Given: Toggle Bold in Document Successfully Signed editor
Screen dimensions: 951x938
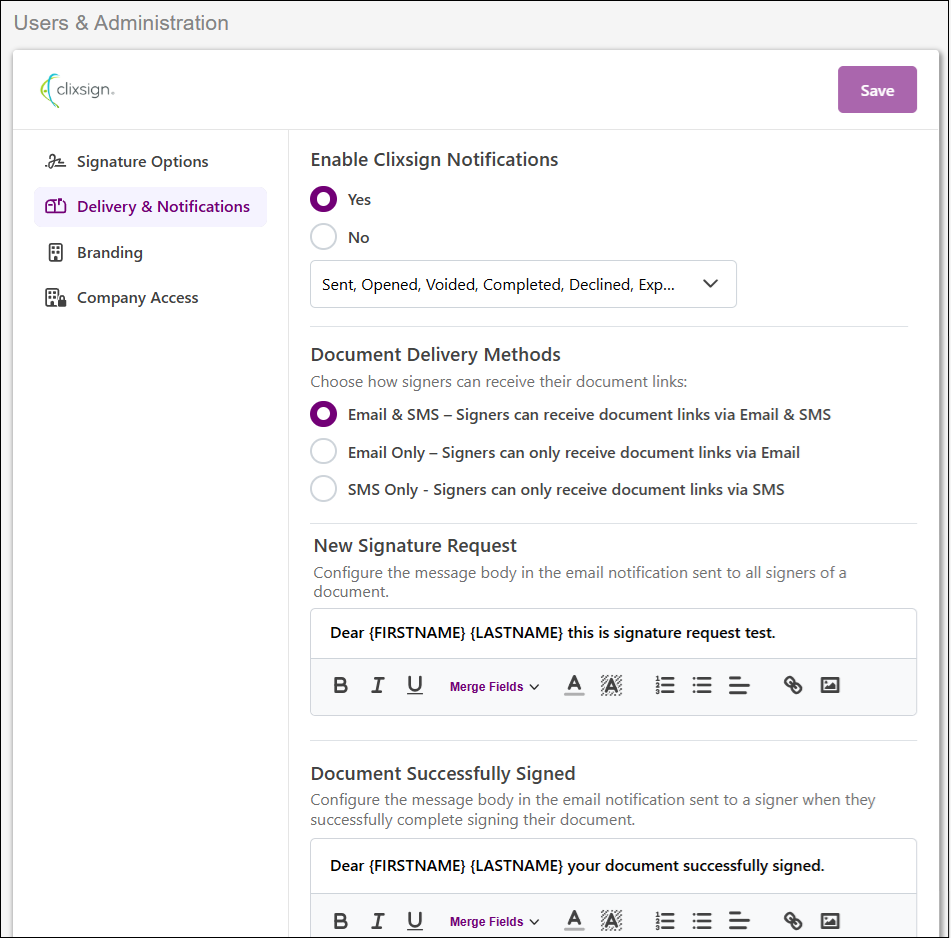Looking at the screenshot, I should (x=340, y=921).
